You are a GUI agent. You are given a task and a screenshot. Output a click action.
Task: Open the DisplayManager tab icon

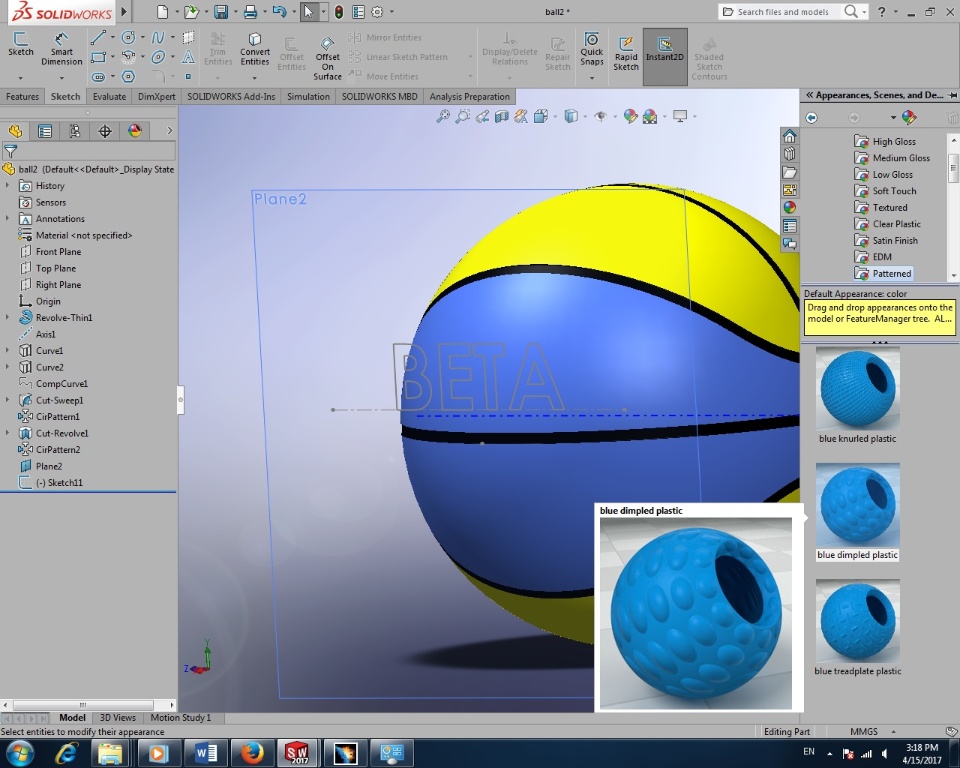coord(135,130)
